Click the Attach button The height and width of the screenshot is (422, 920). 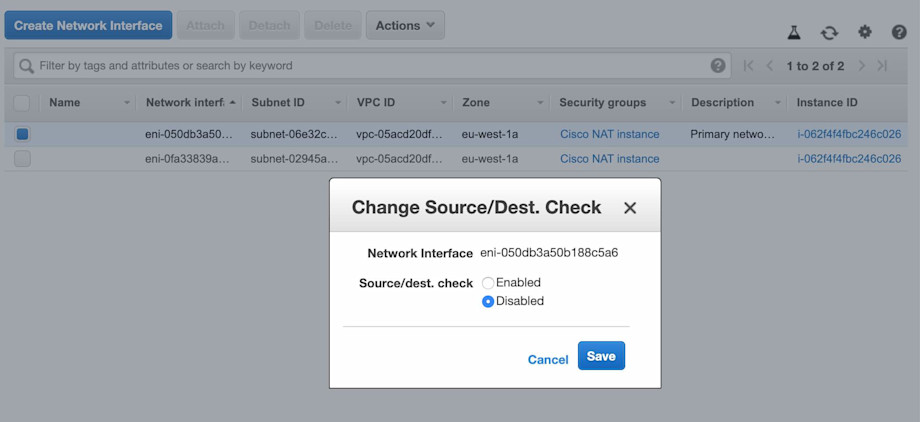pyautogui.click(x=205, y=25)
